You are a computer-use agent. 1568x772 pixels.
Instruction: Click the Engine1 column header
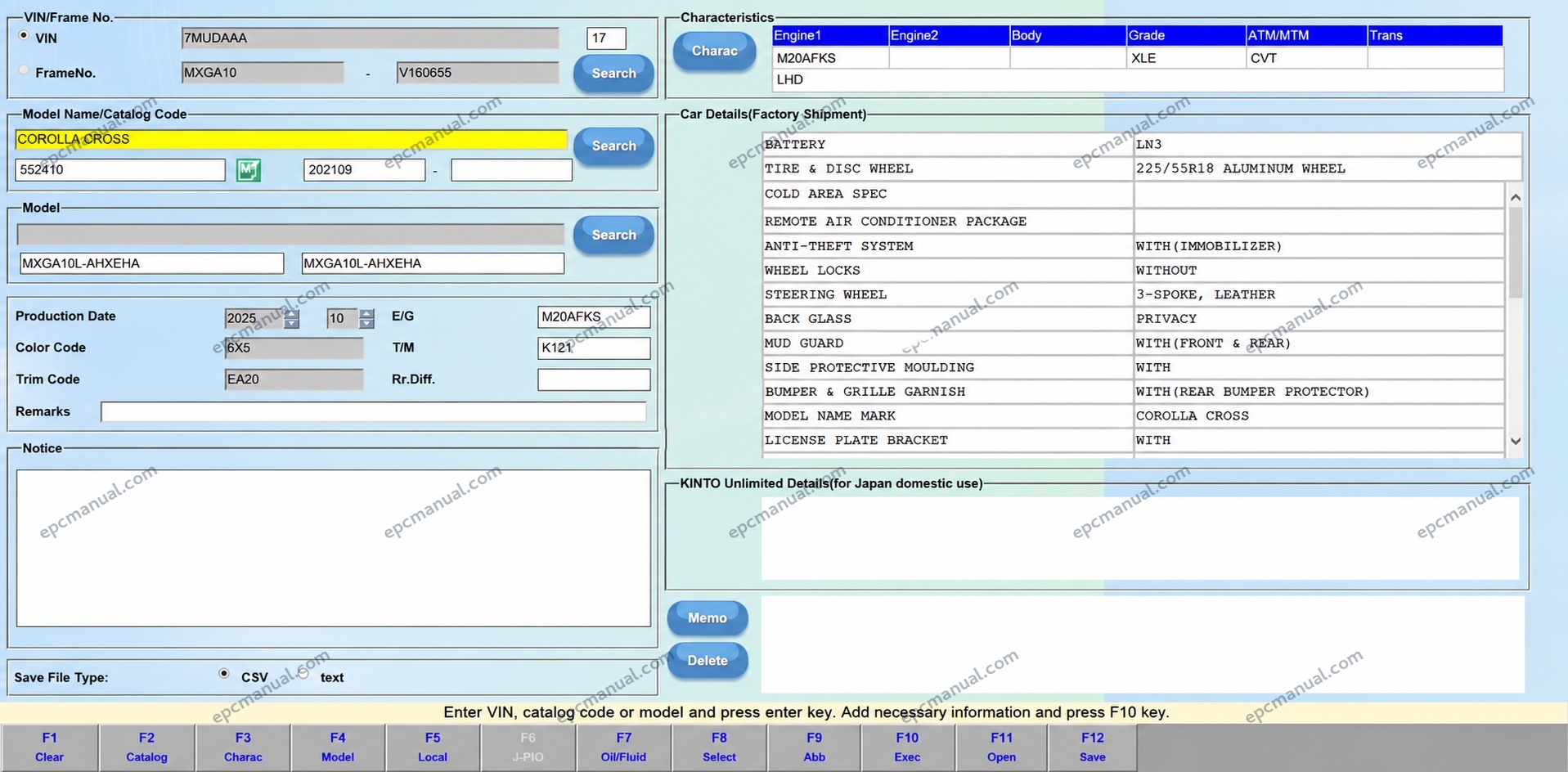click(830, 35)
